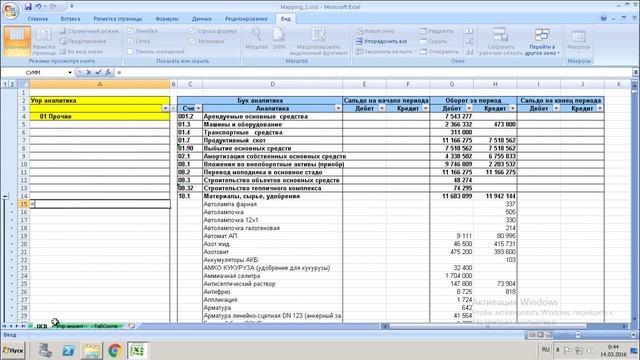
Task: Click View Side by Side icon
Action: click(469, 31)
